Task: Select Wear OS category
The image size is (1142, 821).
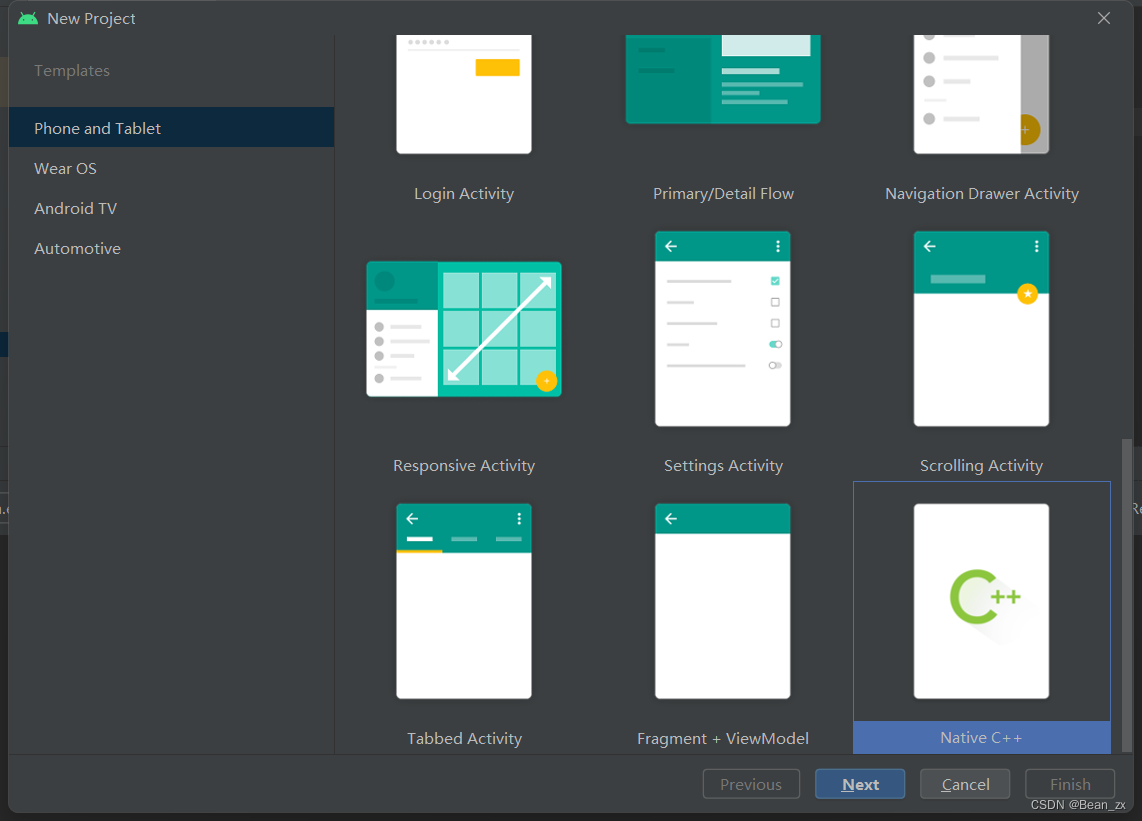Action: tap(171, 168)
